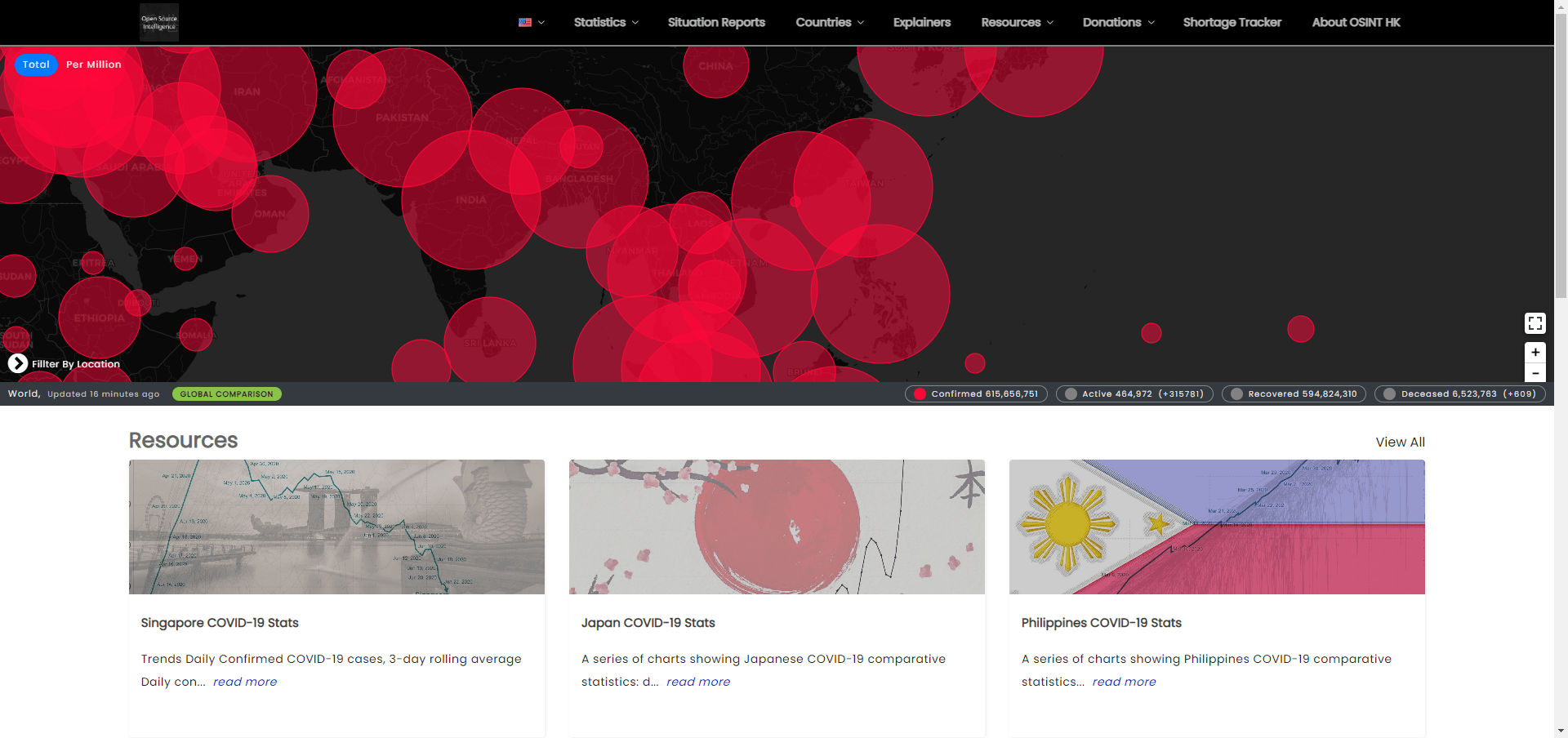Go to Explainers page
The image size is (1568, 738).
click(922, 23)
